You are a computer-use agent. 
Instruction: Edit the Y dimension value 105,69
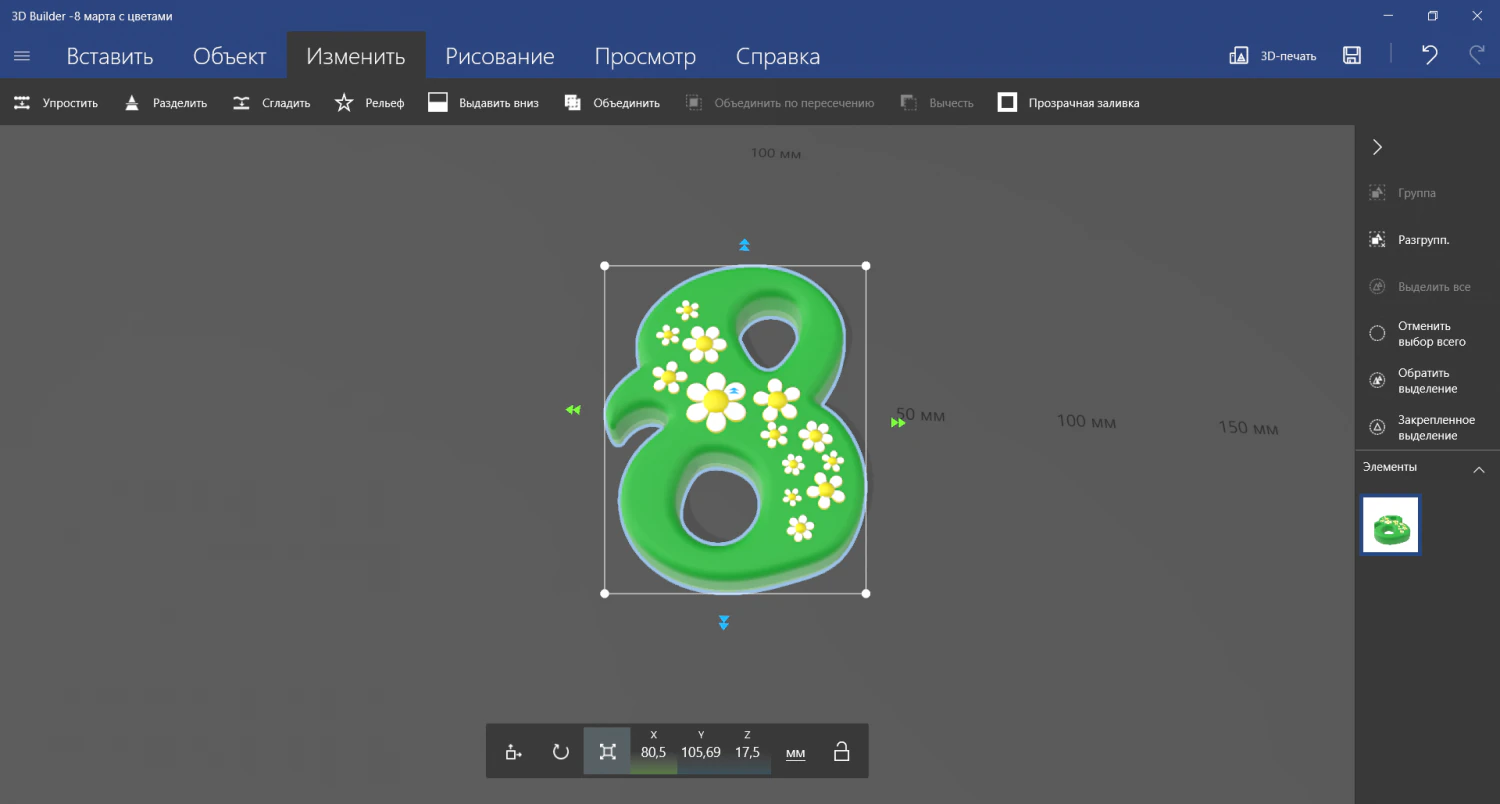click(701, 752)
